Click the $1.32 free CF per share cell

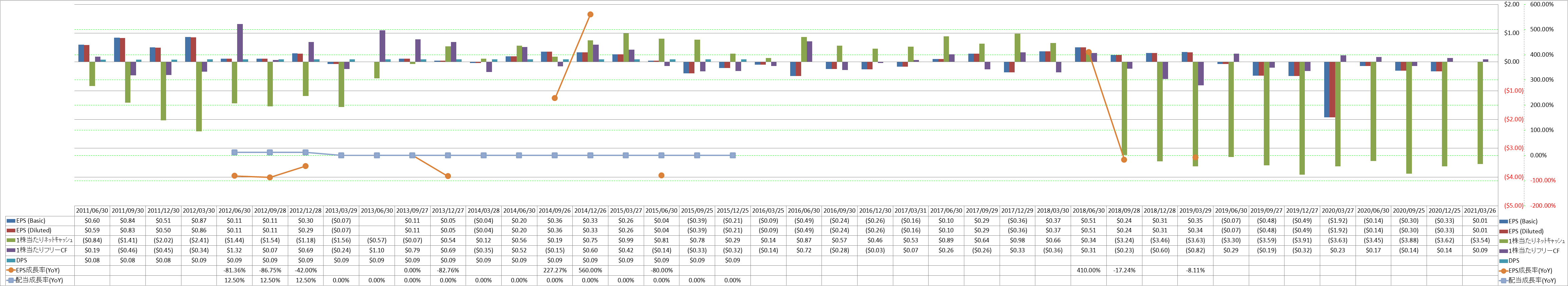pyautogui.click(x=234, y=251)
